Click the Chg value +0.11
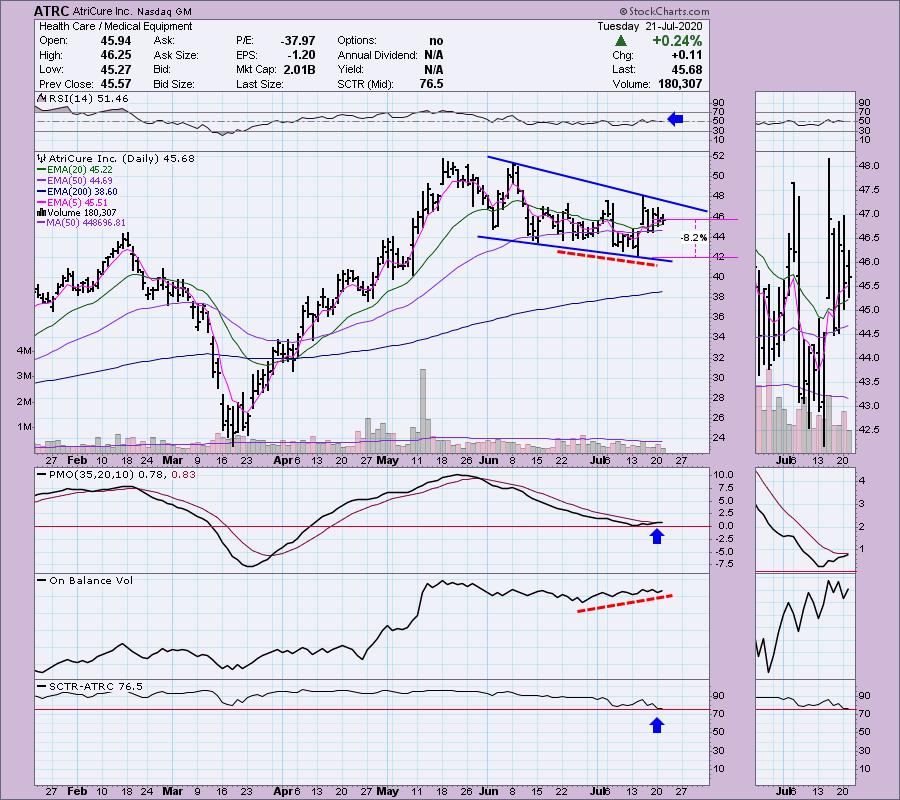The image size is (900, 800). [x=686, y=55]
